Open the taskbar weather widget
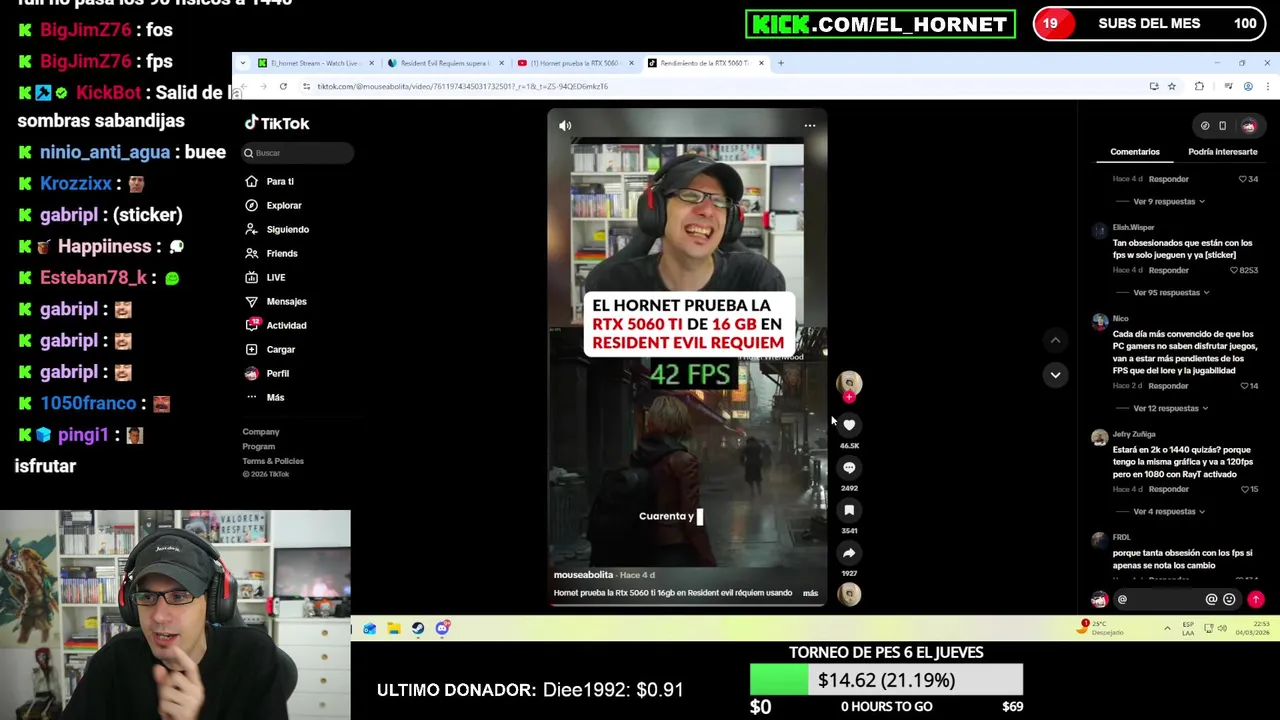This screenshot has width=1280, height=720. (x=1102, y=628)
